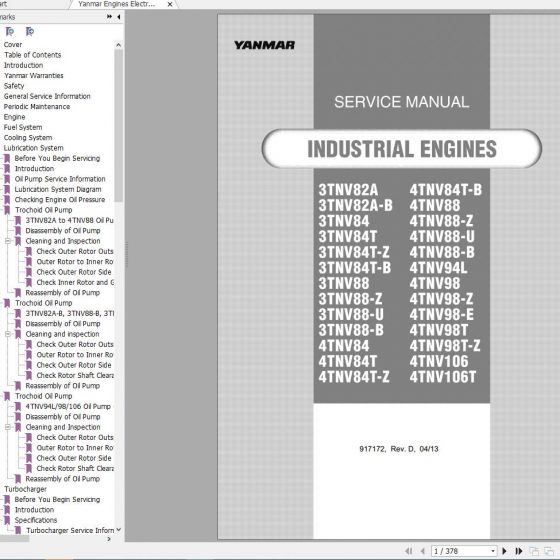Collapse third Cleaning and Inspection node
Image resolution: width=560 pixels, height=560 pixels.
8,427
